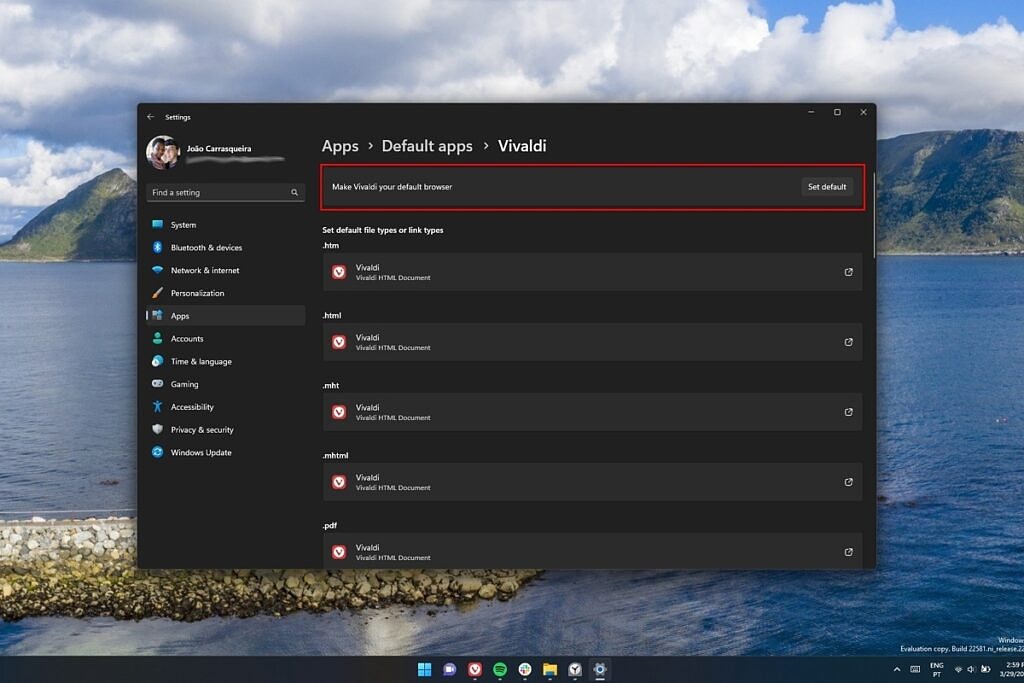This screenshot has height=683, width=1024.
Task: Click the Accessibility figure icon
Action: pos(157,407)
